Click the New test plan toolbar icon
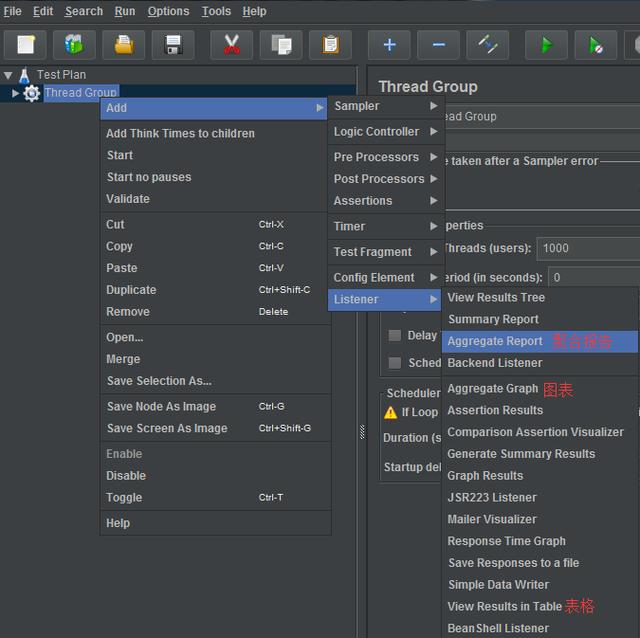The width and height of the screenshot is (640, 638). pyautogui.click(x=26, y=45)
